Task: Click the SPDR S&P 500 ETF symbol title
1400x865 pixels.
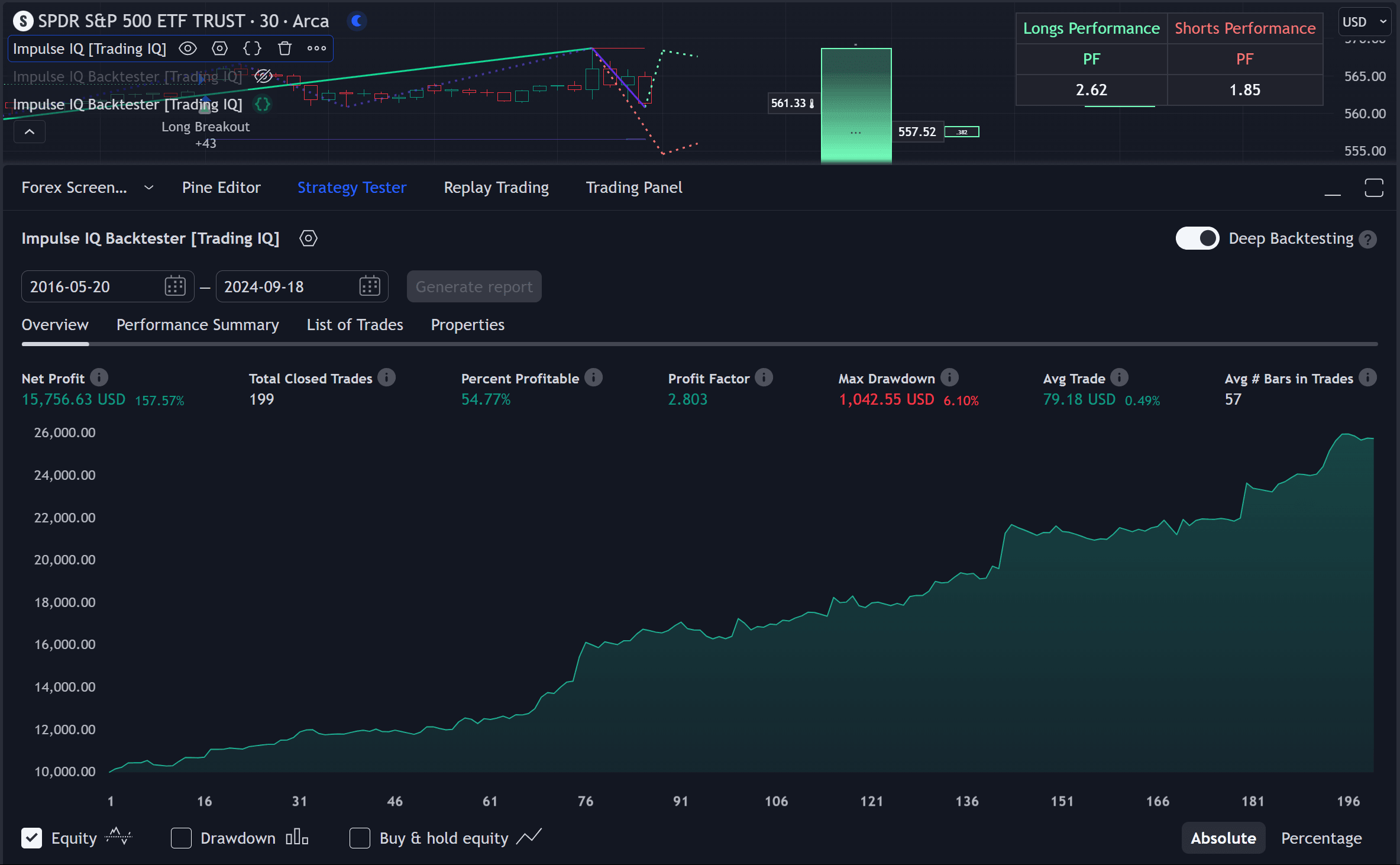Action: 183,21
